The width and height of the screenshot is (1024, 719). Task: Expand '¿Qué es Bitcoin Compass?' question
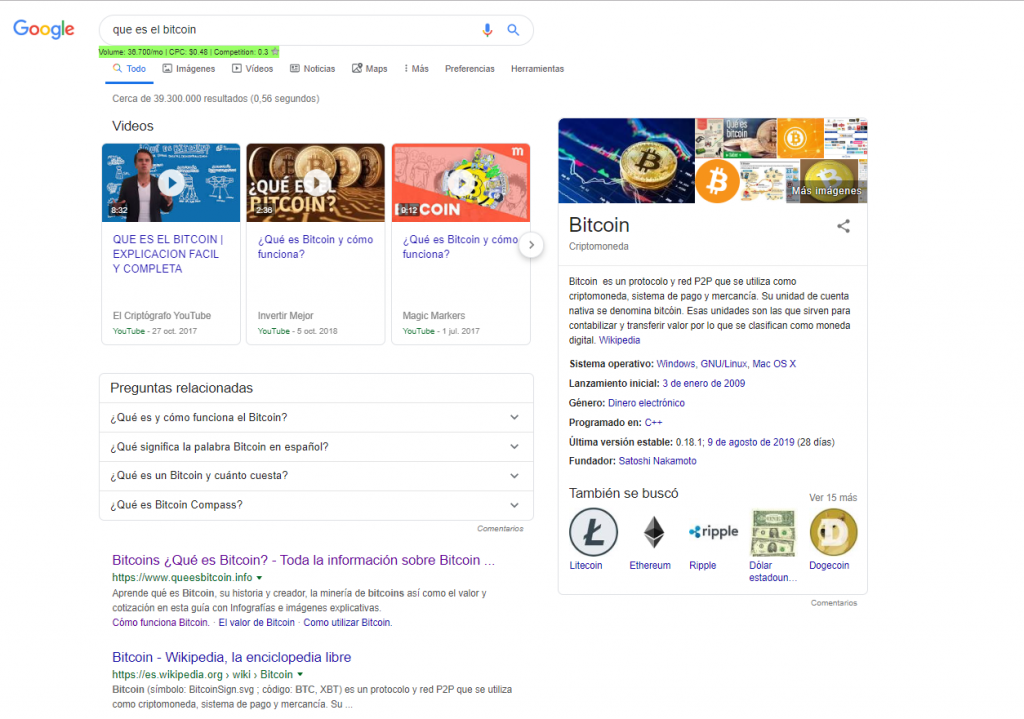[x=316, y=505]
